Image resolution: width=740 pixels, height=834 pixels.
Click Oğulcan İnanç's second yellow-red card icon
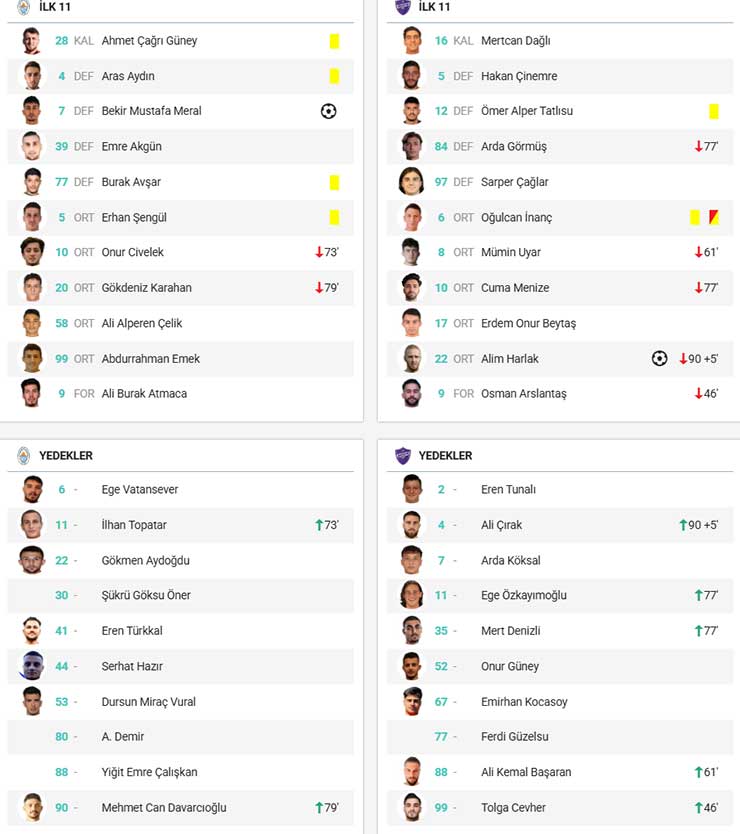coord(713,217)
